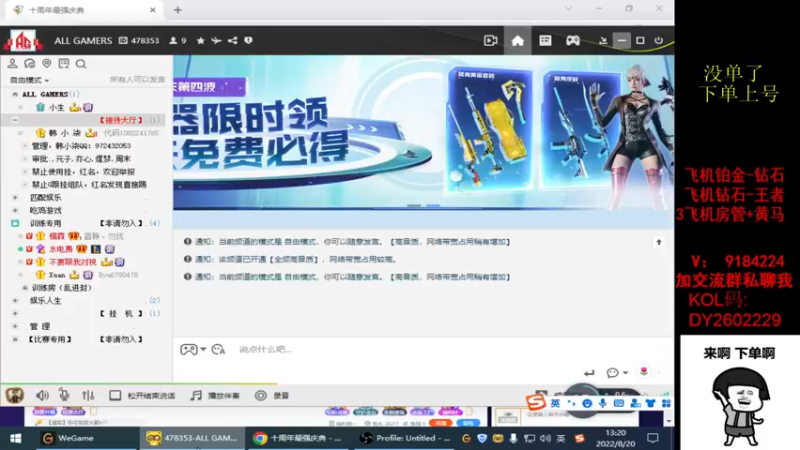Screen dimensions: 800x450
Task: Open the video broadcast icon in header
Action: 490,40
